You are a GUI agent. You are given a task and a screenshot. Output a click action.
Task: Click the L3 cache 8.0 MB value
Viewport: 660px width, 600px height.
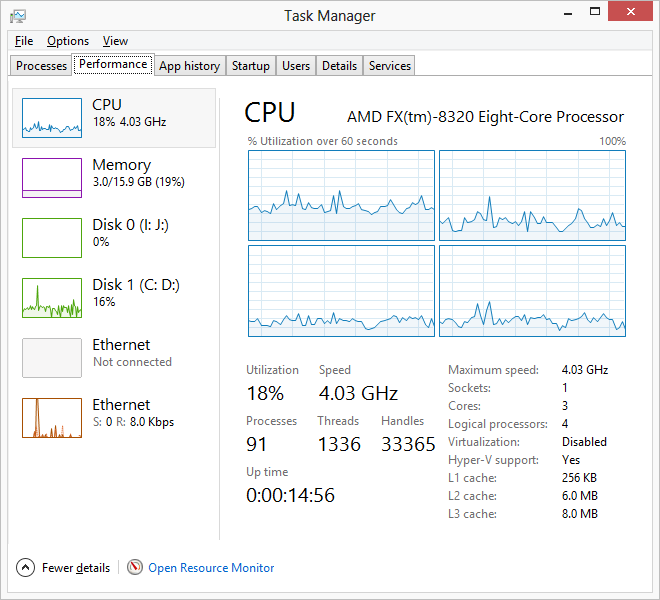point(580,514)
